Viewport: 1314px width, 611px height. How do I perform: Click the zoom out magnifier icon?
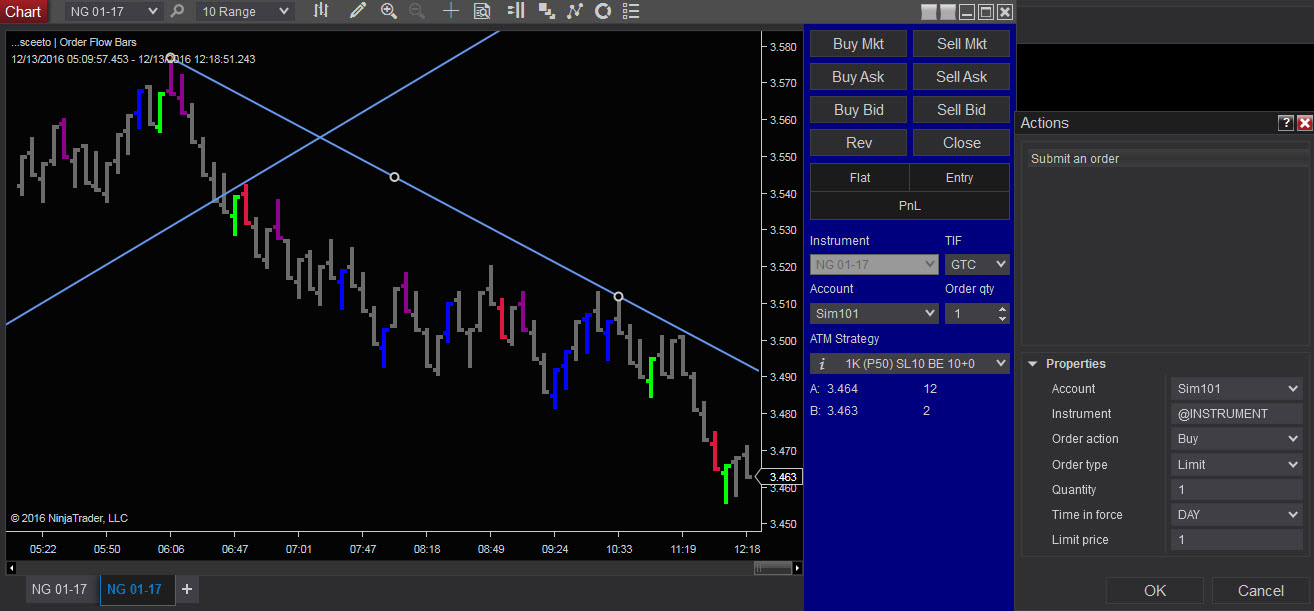click(417, 11)
